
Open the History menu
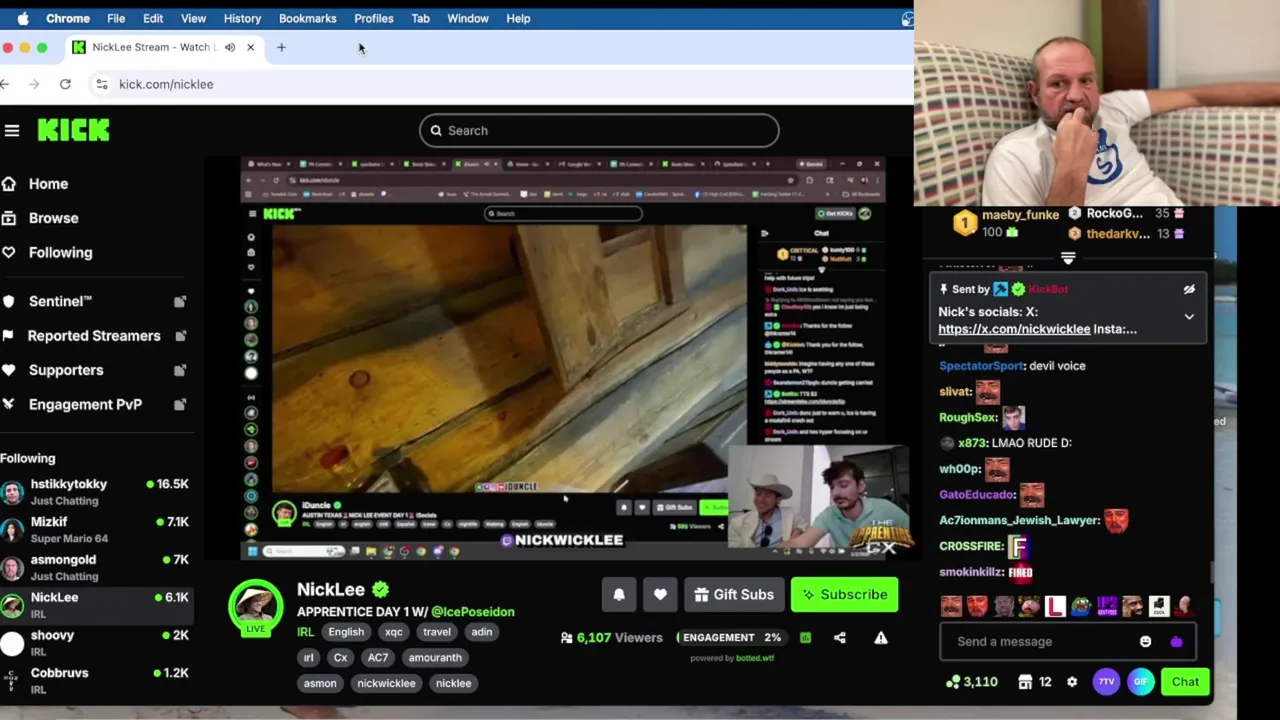(x=242, y=18)
